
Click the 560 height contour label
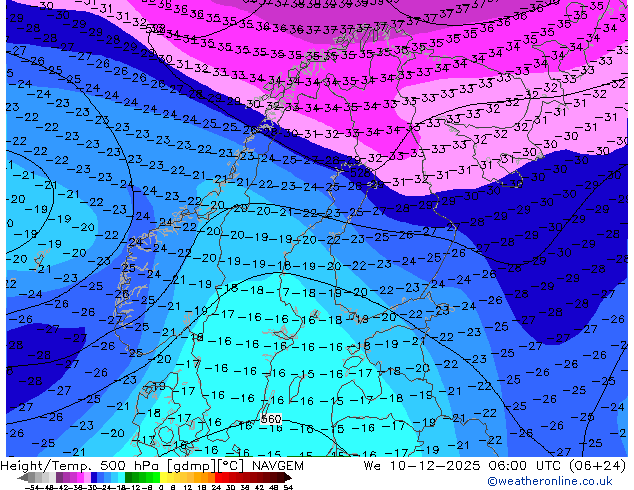pos(271,418)
